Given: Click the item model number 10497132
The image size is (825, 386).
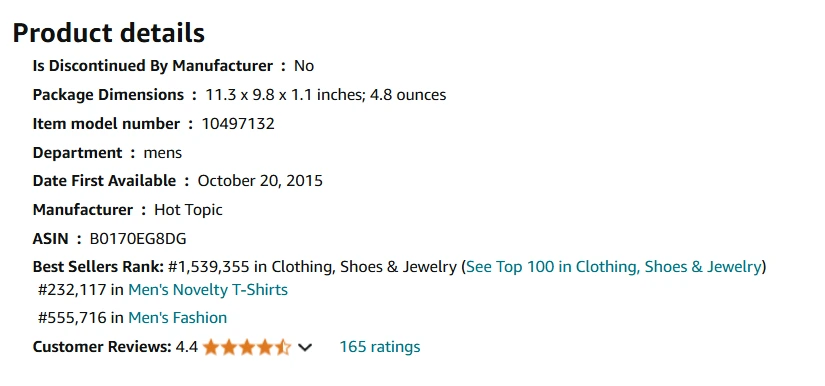Looking at the screenshot, I should click(x=238, y=124).
